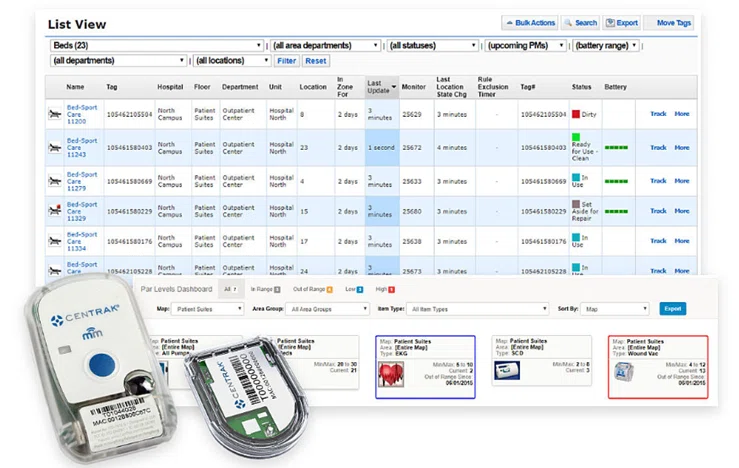Screen dimensions: 739x468
Task: Click the bed icon for Bed-Sport Care 11200
Action: (55, 114)
